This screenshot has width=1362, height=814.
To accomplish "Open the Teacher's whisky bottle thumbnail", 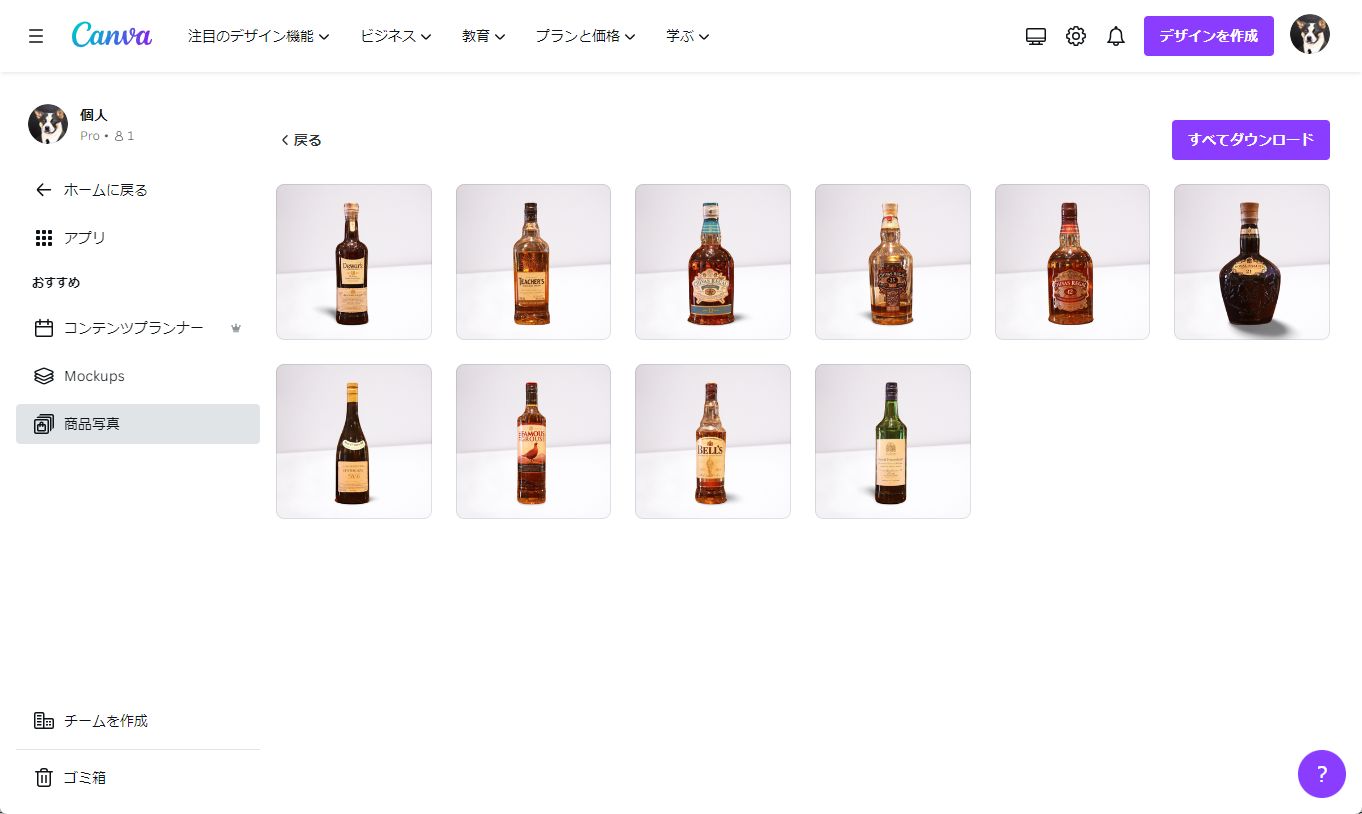I will click(x=533, y=262).
